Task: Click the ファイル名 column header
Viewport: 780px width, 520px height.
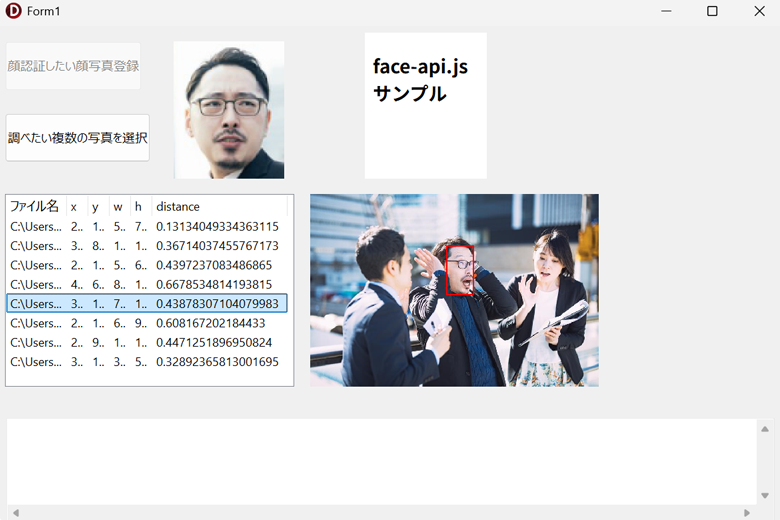Action: point(36,207)
